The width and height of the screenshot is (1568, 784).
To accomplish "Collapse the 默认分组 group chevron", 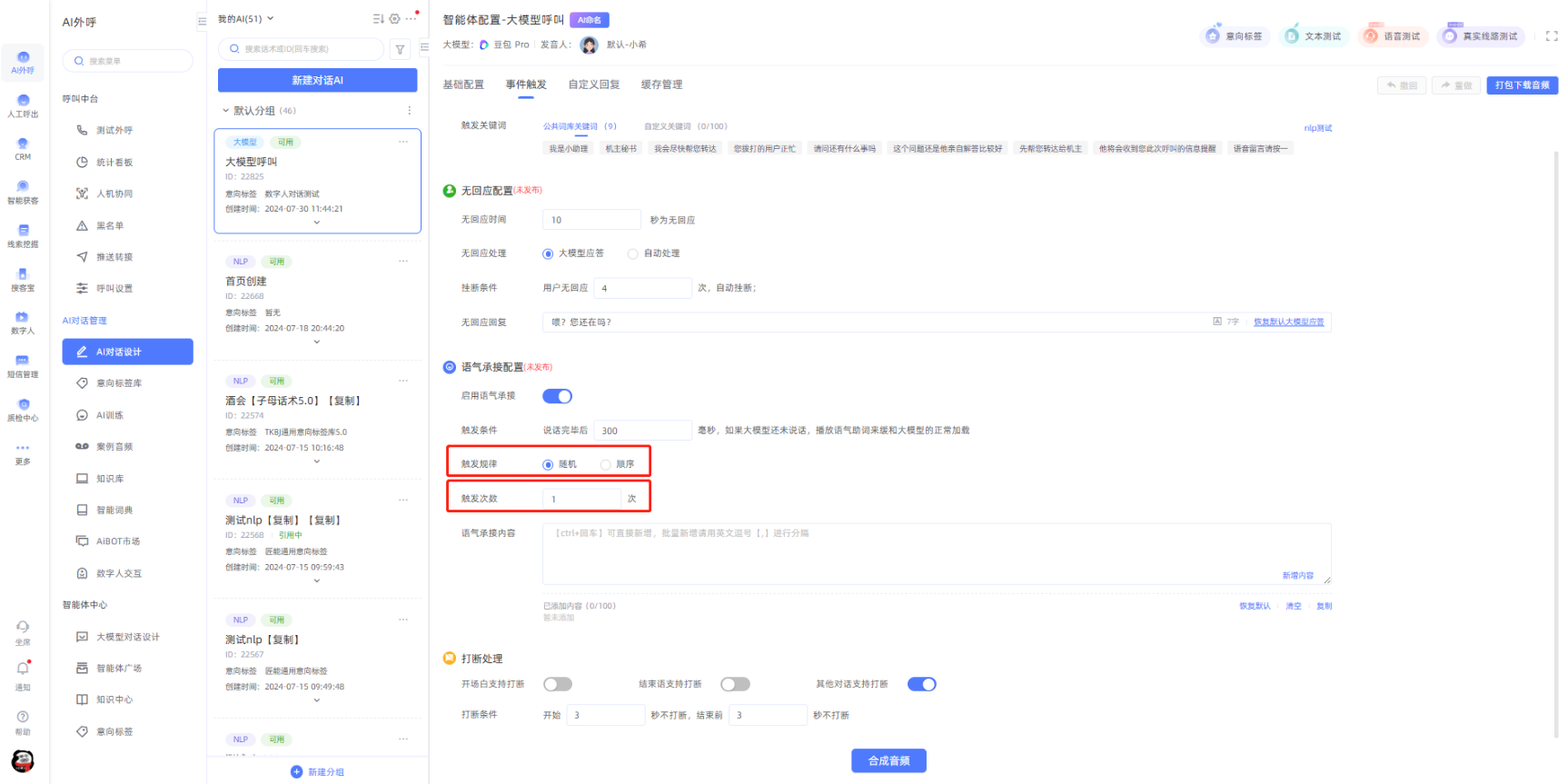I will [226, 111].
